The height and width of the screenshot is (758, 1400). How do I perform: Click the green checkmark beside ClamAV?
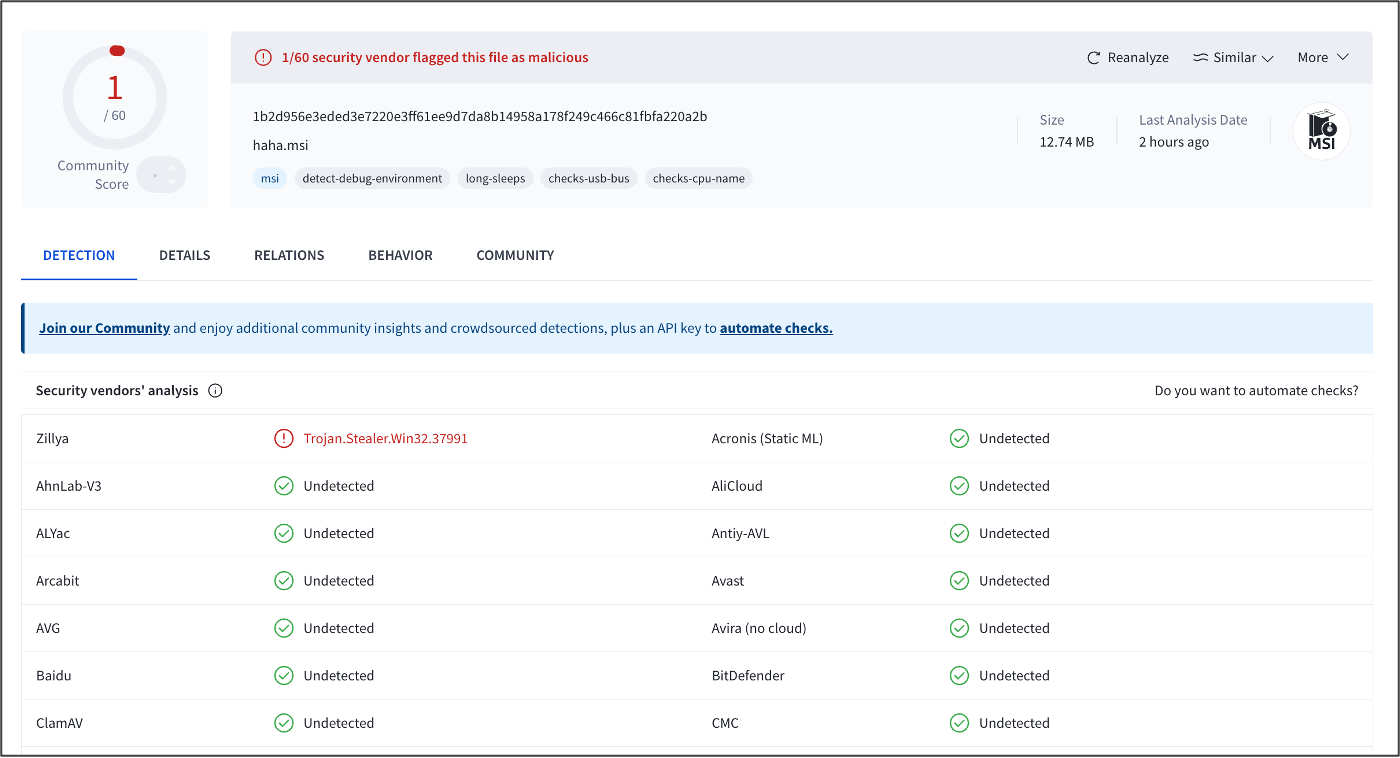pos(284,722)
